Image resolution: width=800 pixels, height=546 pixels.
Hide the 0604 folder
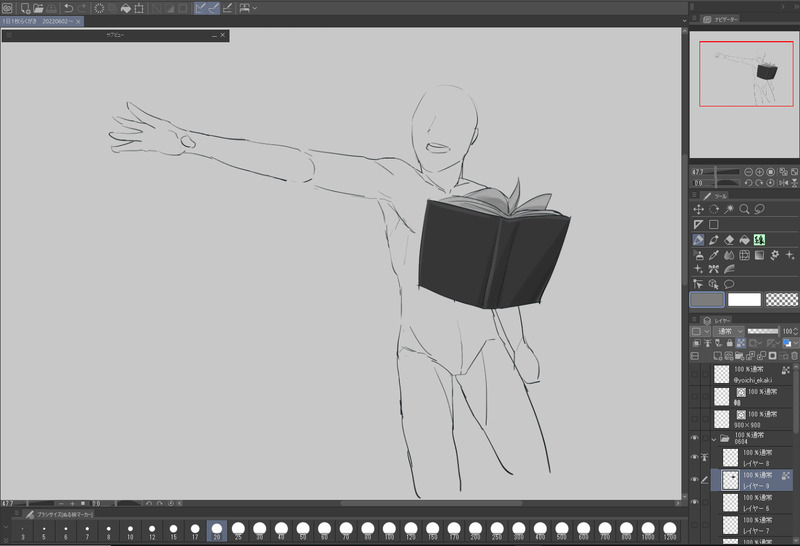[694, 438]
